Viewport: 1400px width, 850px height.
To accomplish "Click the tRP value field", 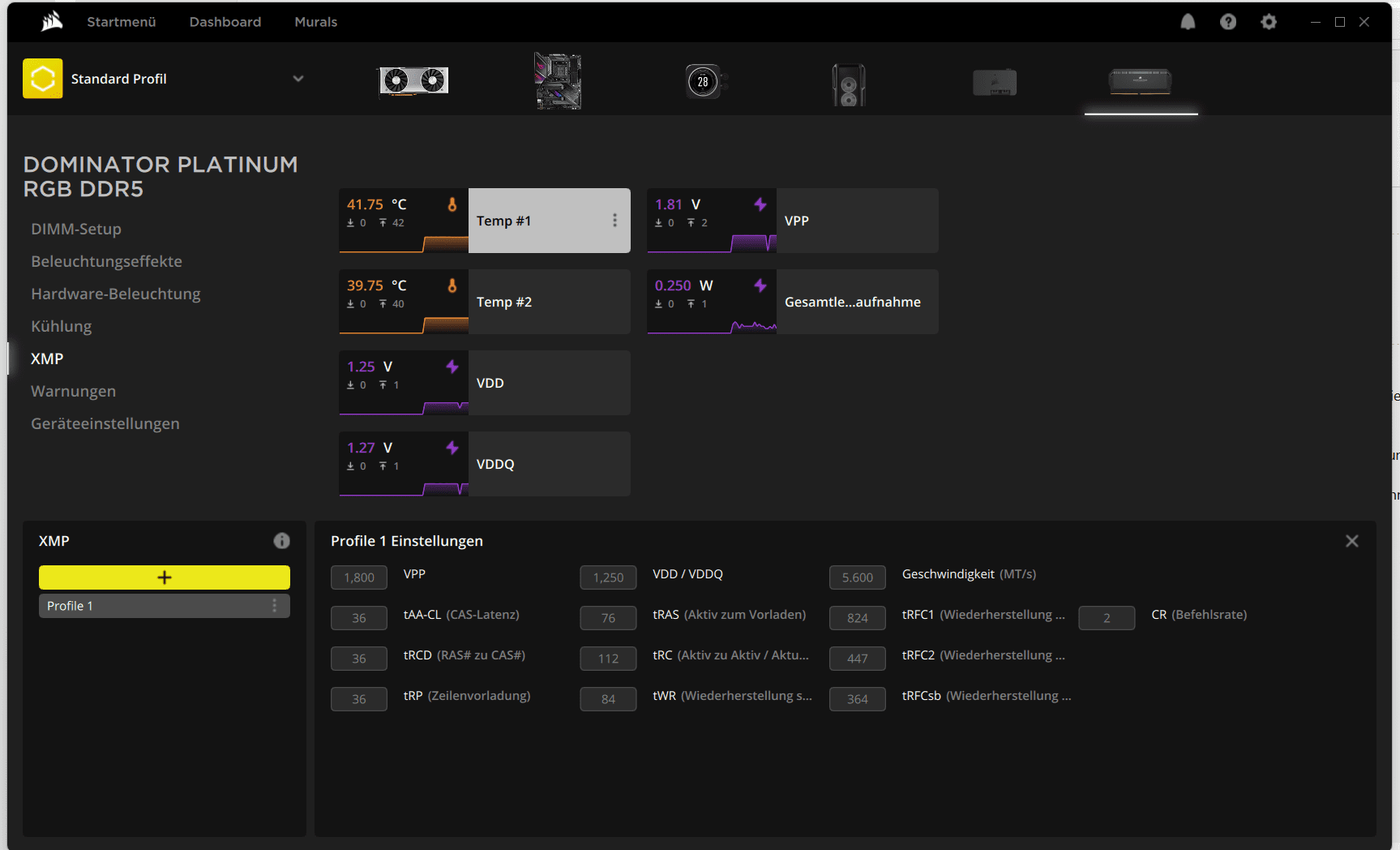I will pyautogui.click(x=359, y=699).
